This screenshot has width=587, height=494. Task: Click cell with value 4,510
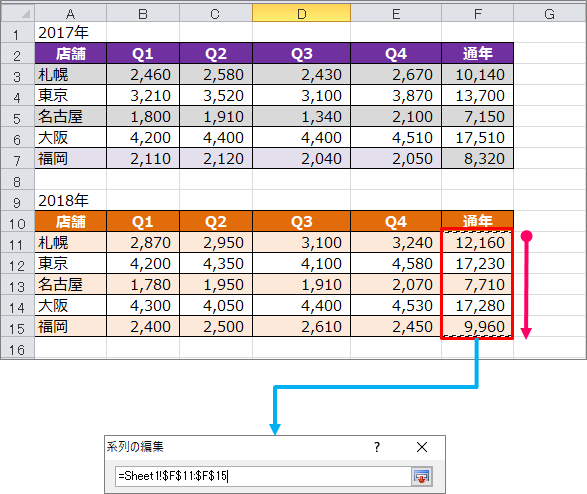tap(396, 137)
